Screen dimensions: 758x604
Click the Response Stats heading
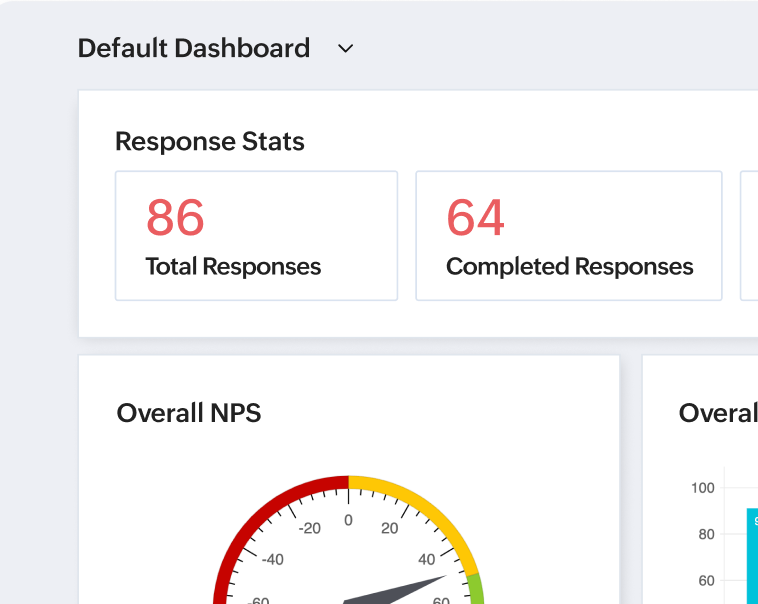click(x=210, y=142)
